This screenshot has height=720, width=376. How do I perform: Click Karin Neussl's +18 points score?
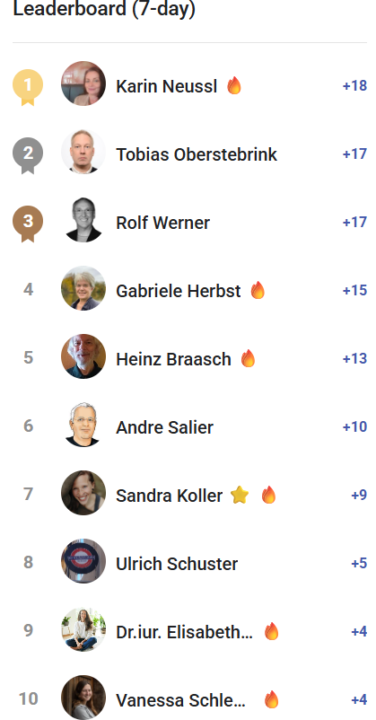coord(354,86)
